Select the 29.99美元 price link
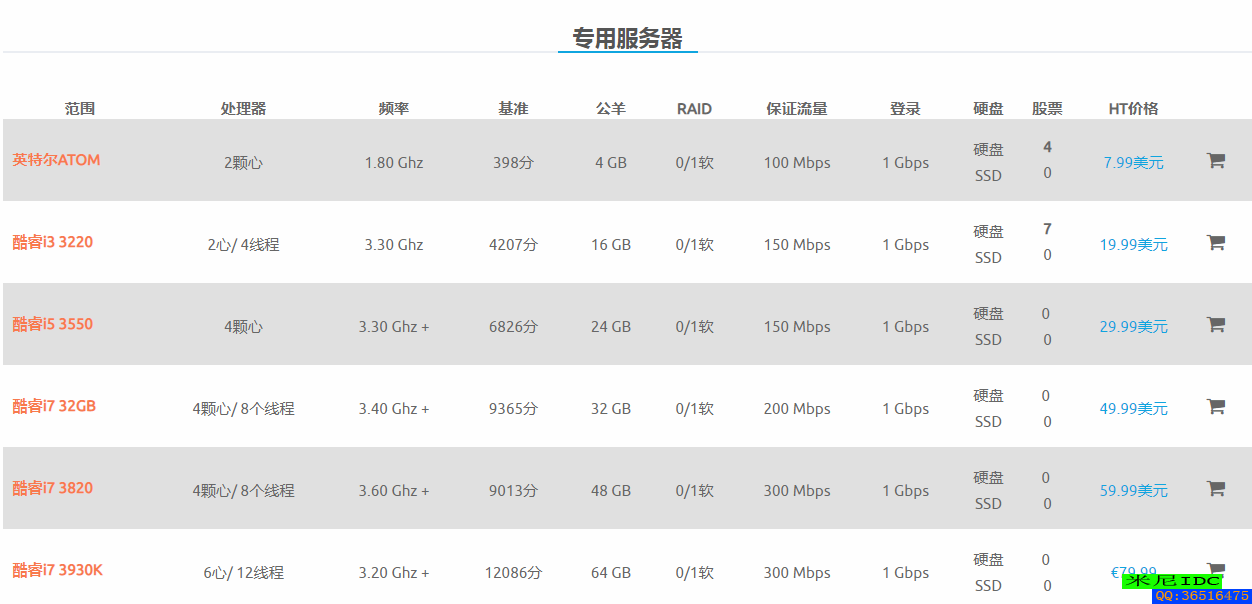This screenshot has height=604, width=1252. tap(1133, 326)
